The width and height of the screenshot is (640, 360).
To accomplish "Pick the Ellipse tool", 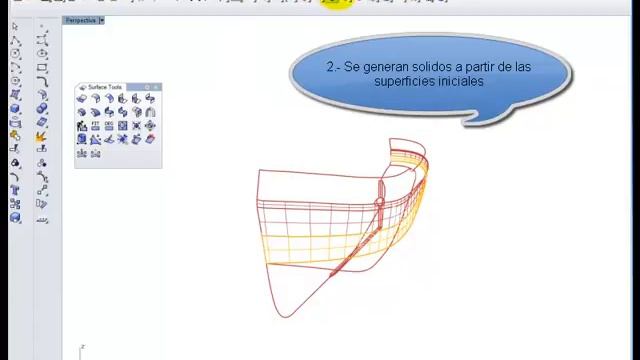I will coord(42,54).
